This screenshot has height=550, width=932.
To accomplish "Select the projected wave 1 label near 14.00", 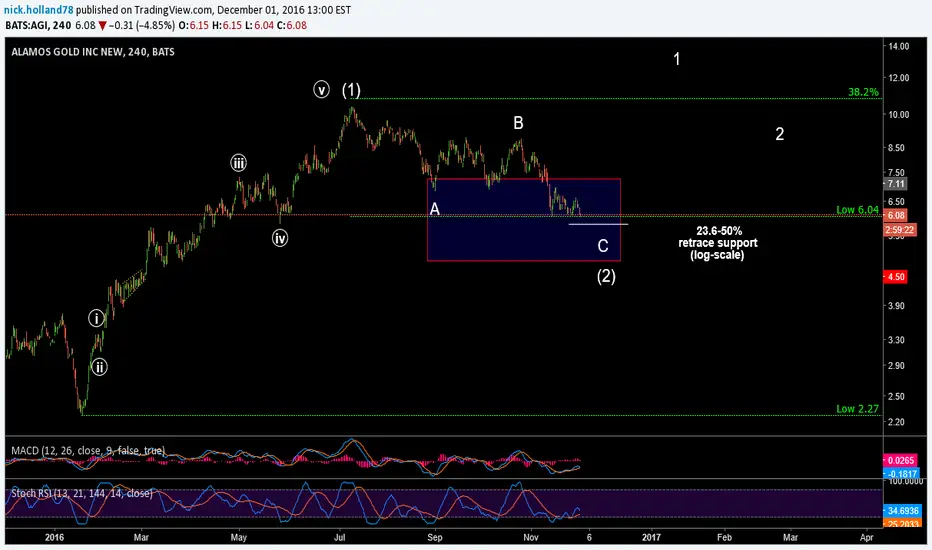I will click(676, 59).
